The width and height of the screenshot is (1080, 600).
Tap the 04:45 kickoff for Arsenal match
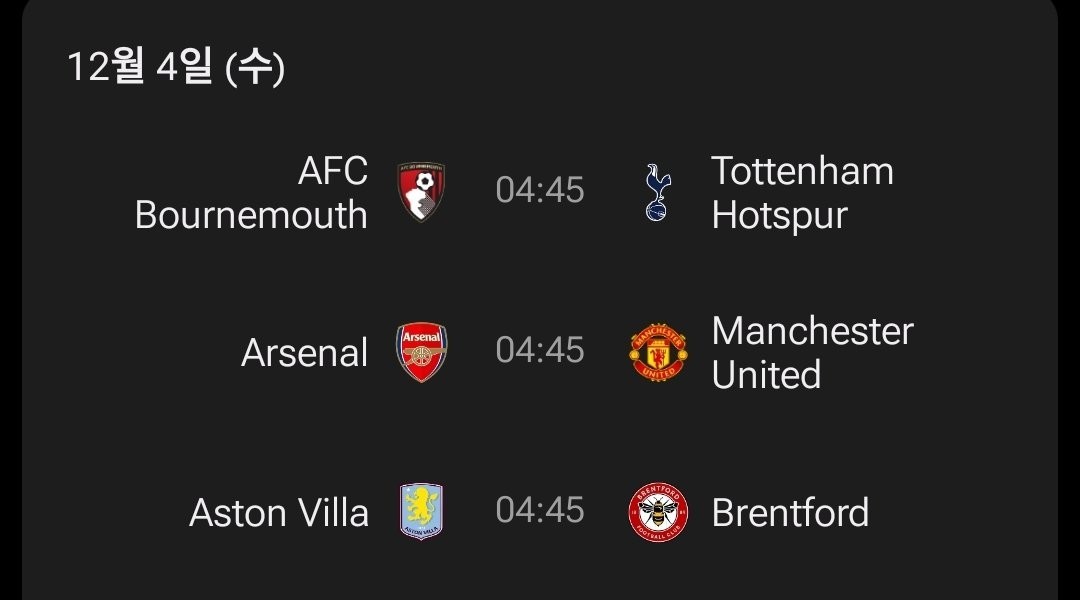pos(540,350)
